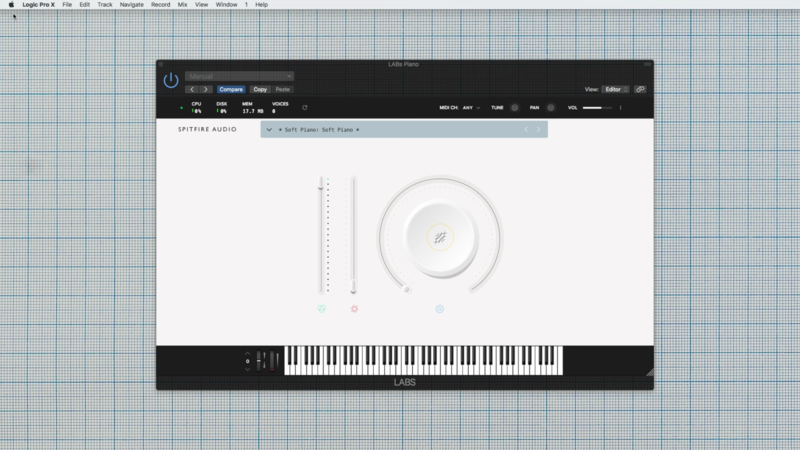The image size is (800, 450).
Task: Open the MIDI channel ANY dropdown
Action: 471,107
